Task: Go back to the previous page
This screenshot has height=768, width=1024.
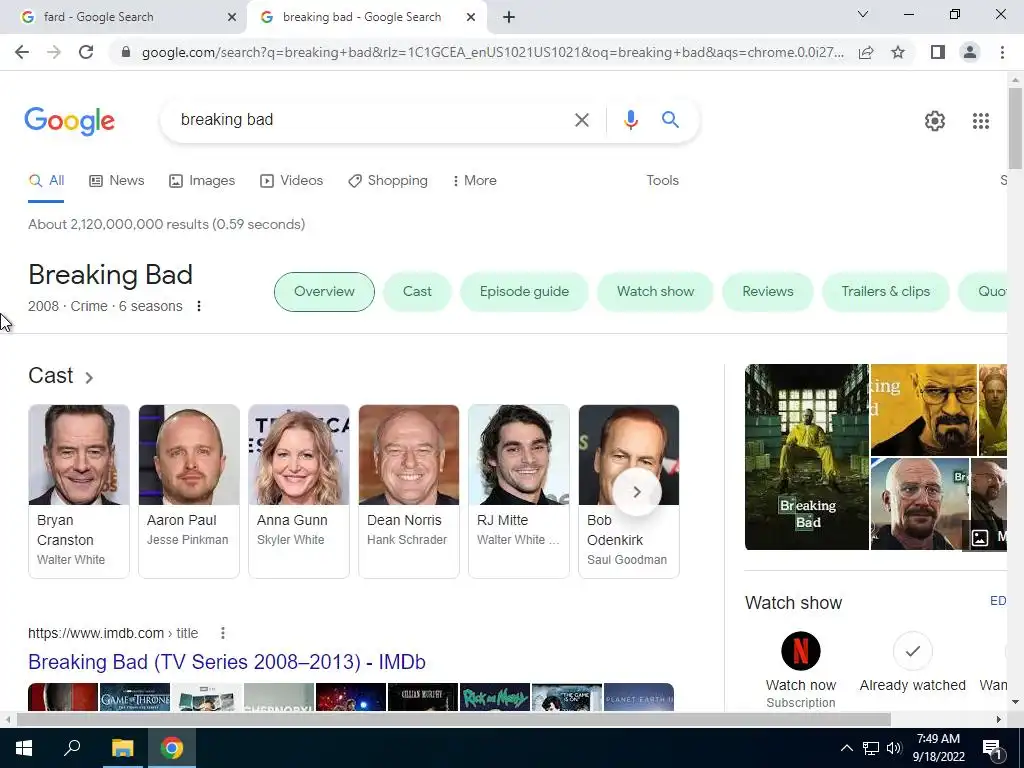Action: tap(22, 52)
